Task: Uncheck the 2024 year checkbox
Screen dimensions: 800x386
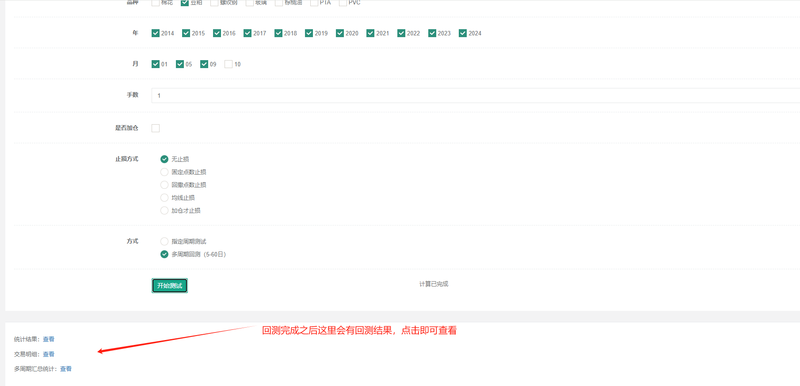Action: click(x=463, y=33)
